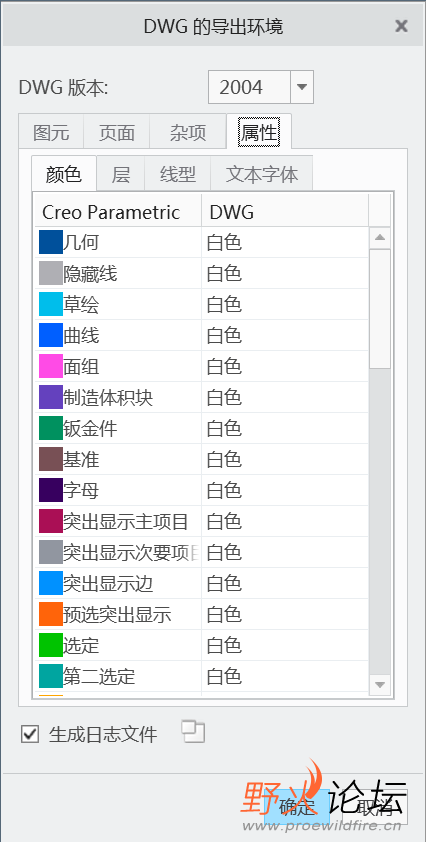This screenshot has height=842, width=426.
Task: Select the magenta 面组 color swatch
Action: pos(51,366)
